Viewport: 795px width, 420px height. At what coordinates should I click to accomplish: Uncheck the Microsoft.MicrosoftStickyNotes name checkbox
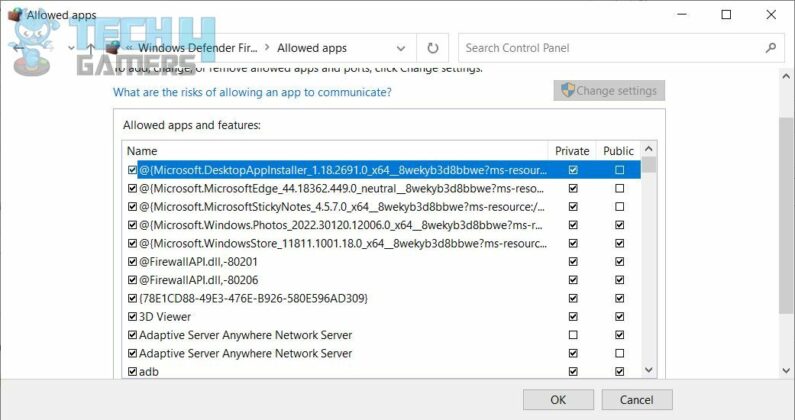(x=132, y=206)
